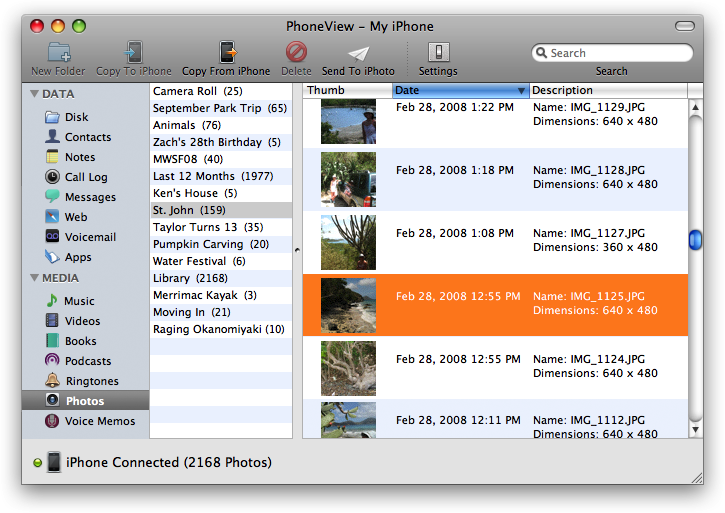Click thumbnail of highlighted IMG_1125.JPG
The height and width of the screenshot is (513, 725).
tap(348, 305)
